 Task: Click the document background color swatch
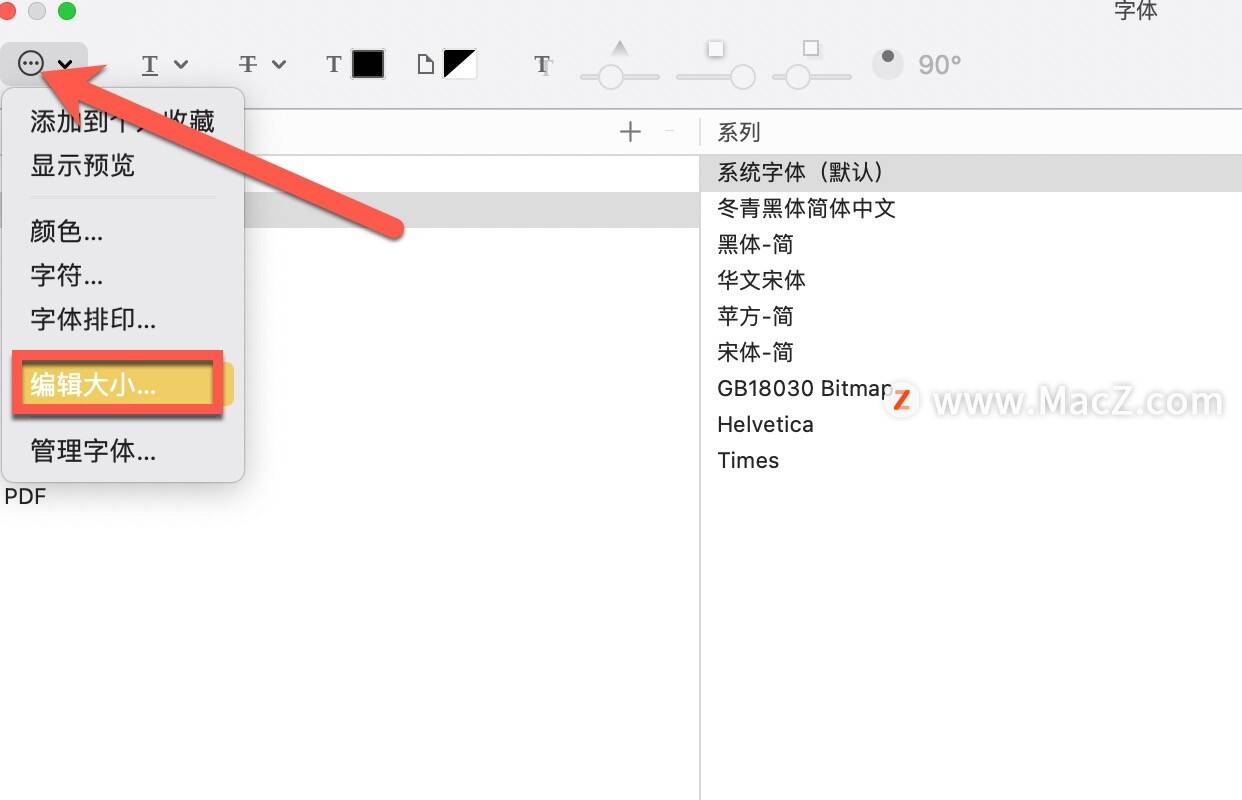(459, 65)
